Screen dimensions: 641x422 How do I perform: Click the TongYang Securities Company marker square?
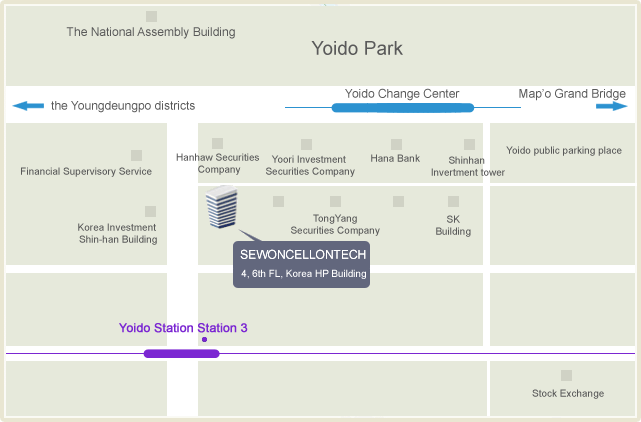pos(336,202)
